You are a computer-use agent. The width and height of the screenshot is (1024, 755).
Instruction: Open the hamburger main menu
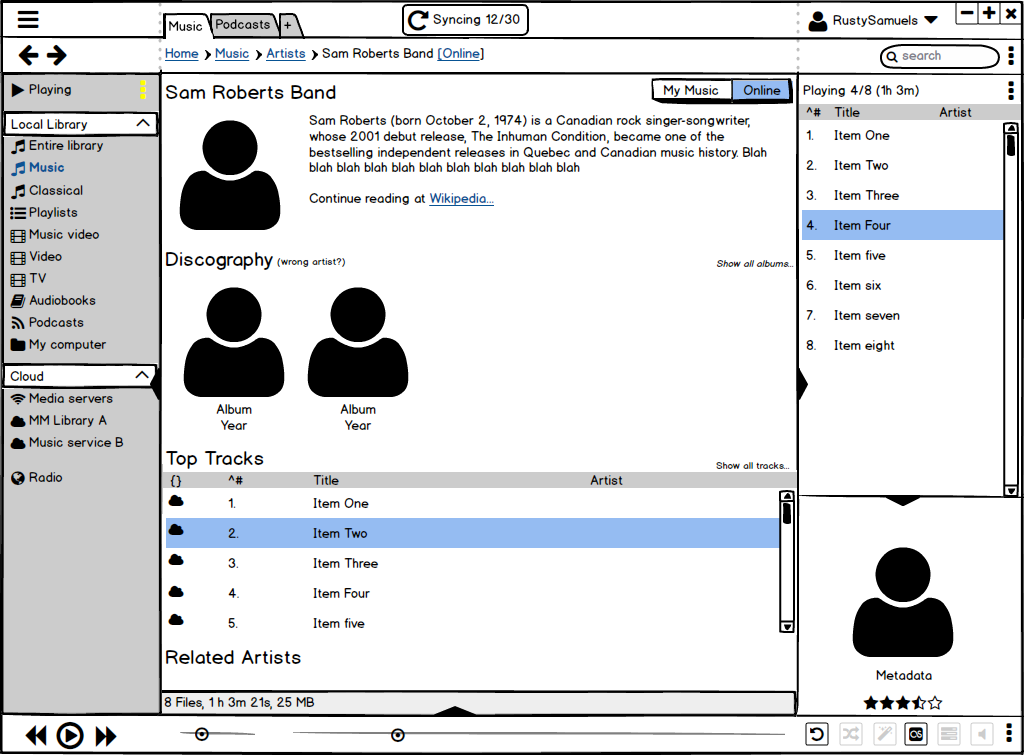pyautogui.click(x=28, y=19)
